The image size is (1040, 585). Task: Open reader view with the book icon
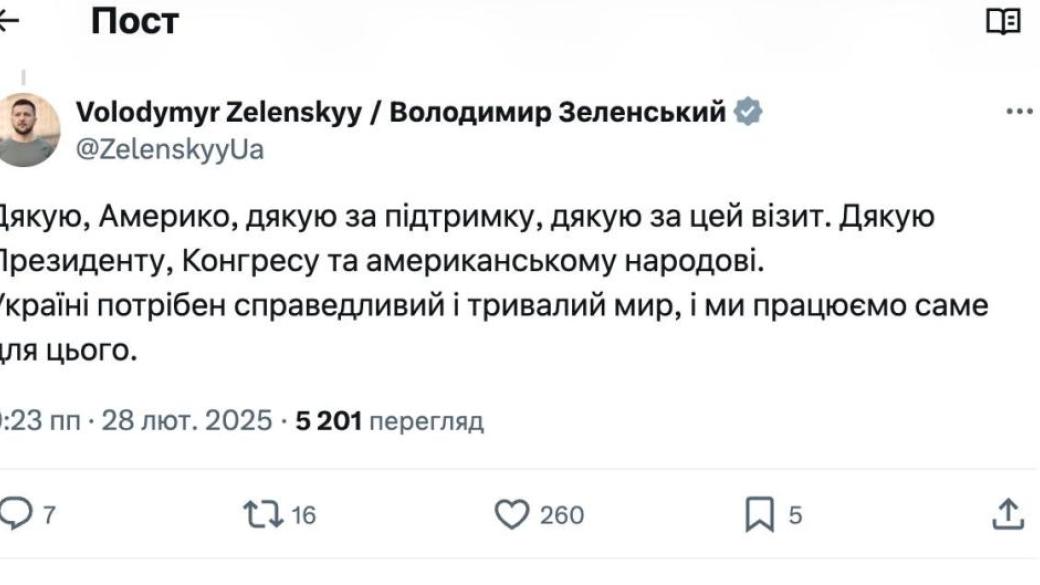pyautogui.click(x=1003, y=21)
